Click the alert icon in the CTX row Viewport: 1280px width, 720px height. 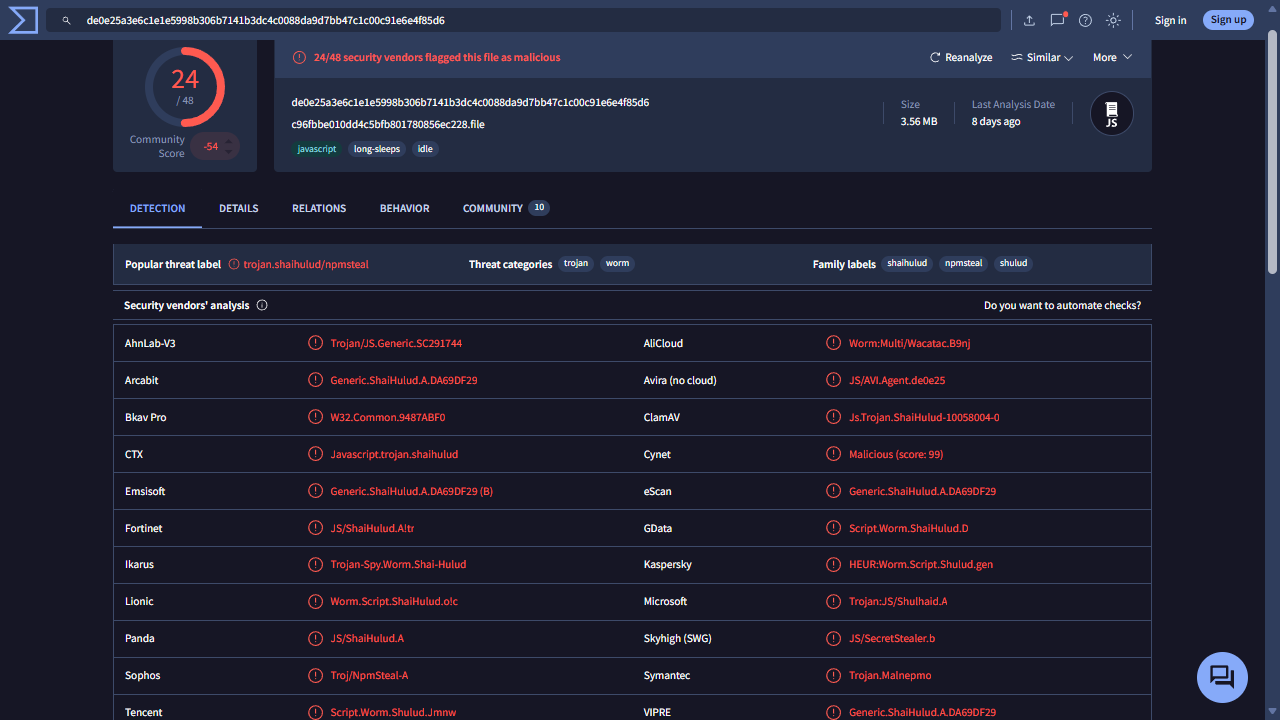click(x=315, y=454)
